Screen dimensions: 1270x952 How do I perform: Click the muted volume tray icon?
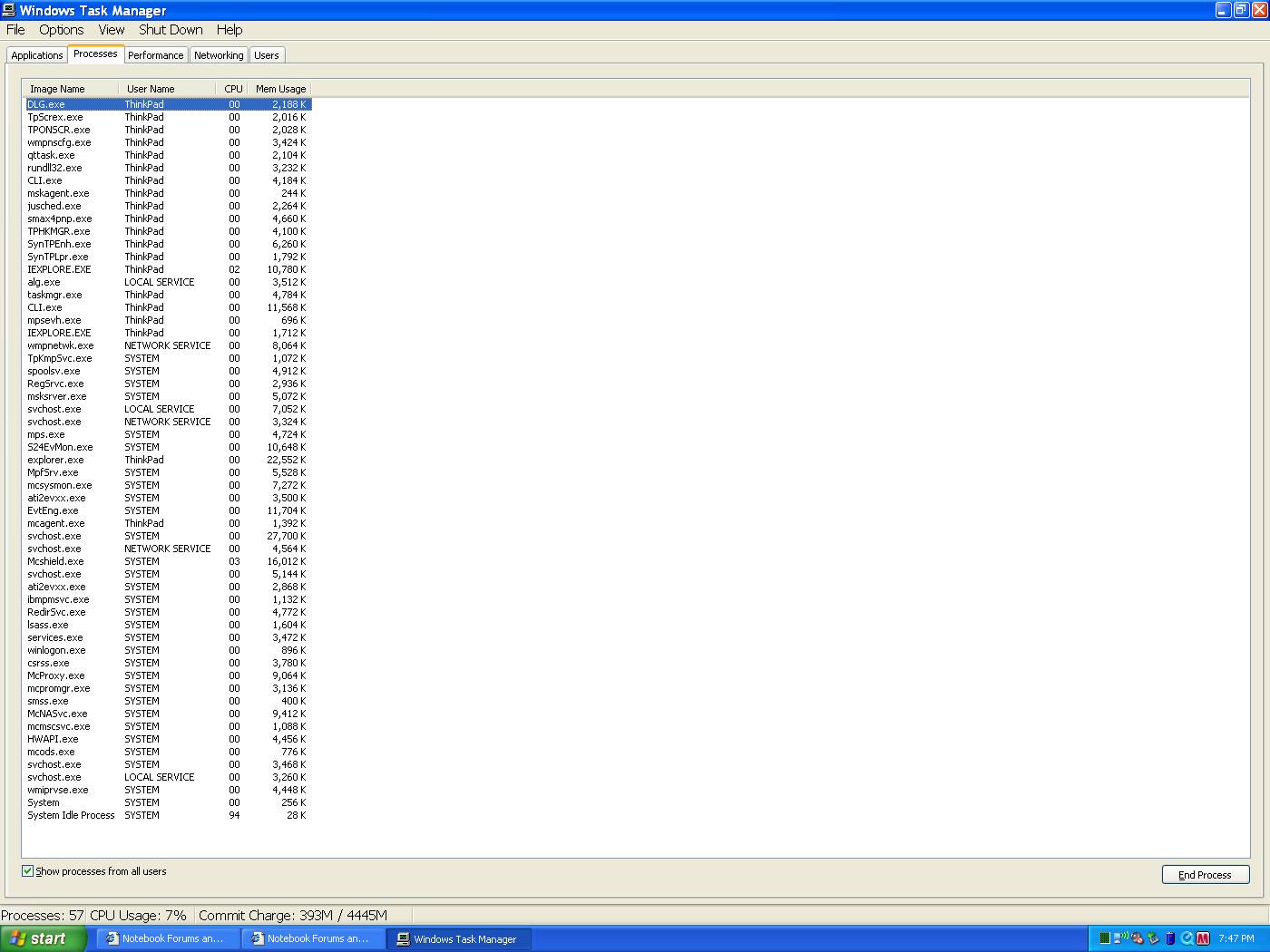tap(1138, 937)
